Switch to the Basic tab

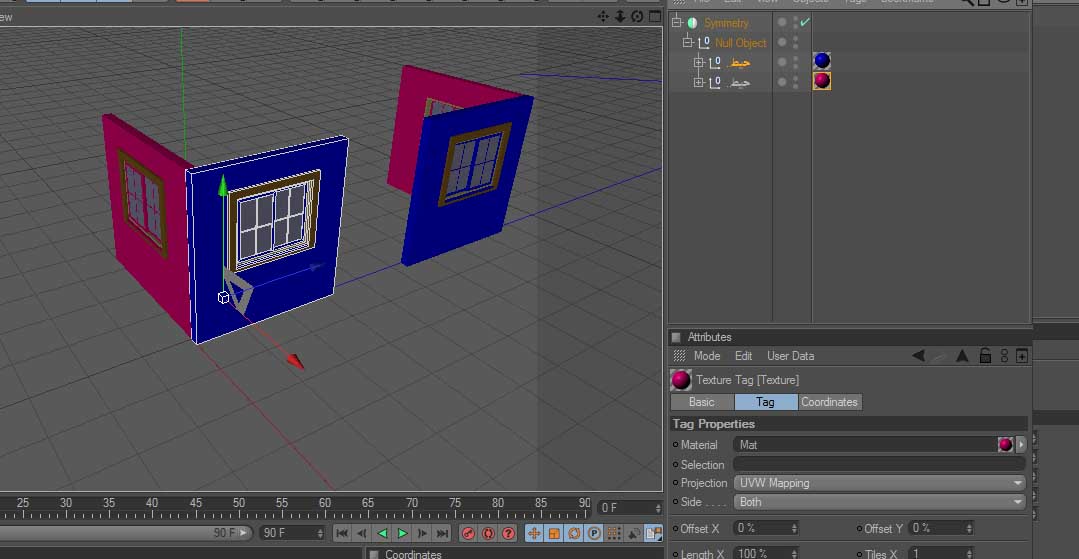pos(702,402)
